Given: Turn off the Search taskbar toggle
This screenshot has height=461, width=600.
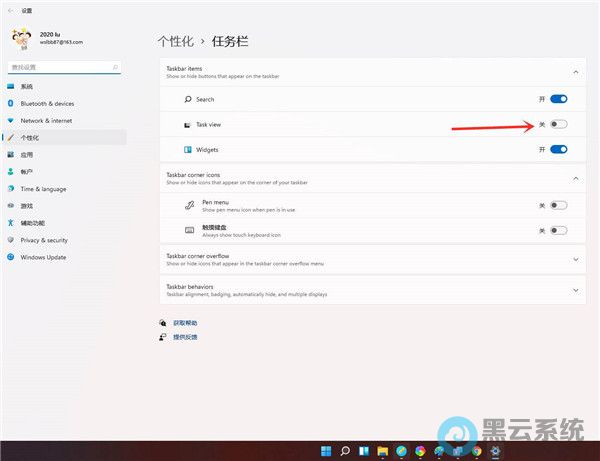Looking at the screenshot, I should point(558,99).
